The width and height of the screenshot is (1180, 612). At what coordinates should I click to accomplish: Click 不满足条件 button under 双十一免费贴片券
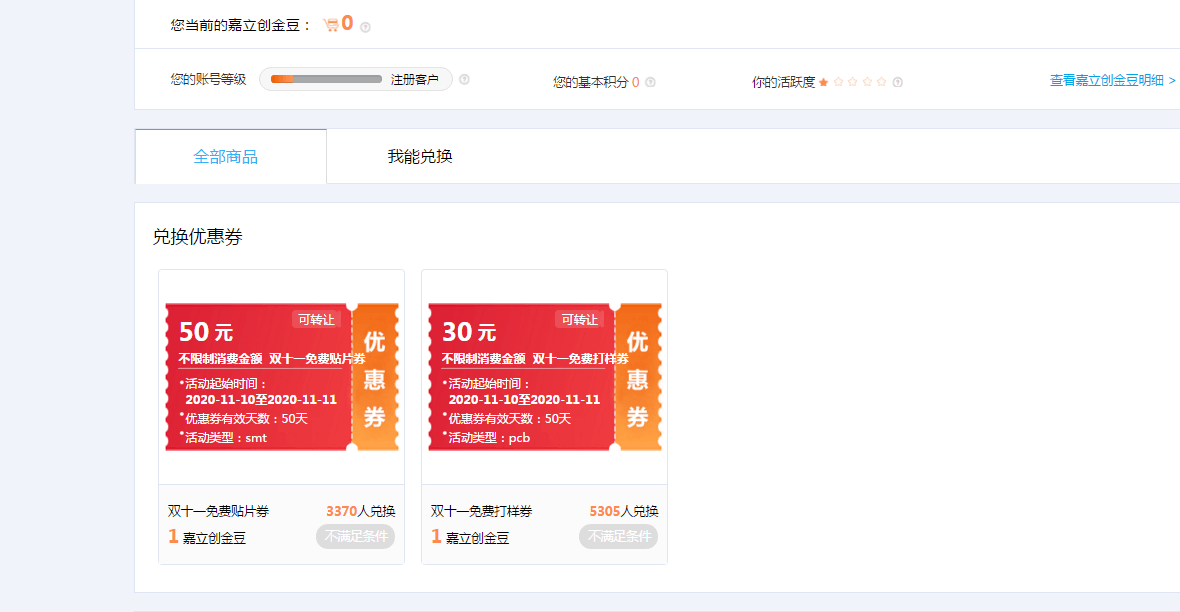(x=355, y=537)
